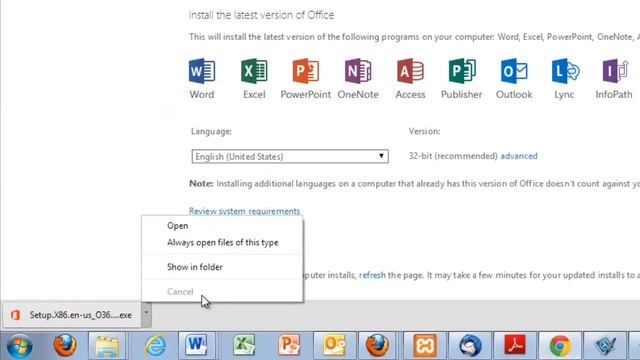Click the Office icon on the downloaded file
640x360 pixels.
pyautogui.click(x=16, y=315)
